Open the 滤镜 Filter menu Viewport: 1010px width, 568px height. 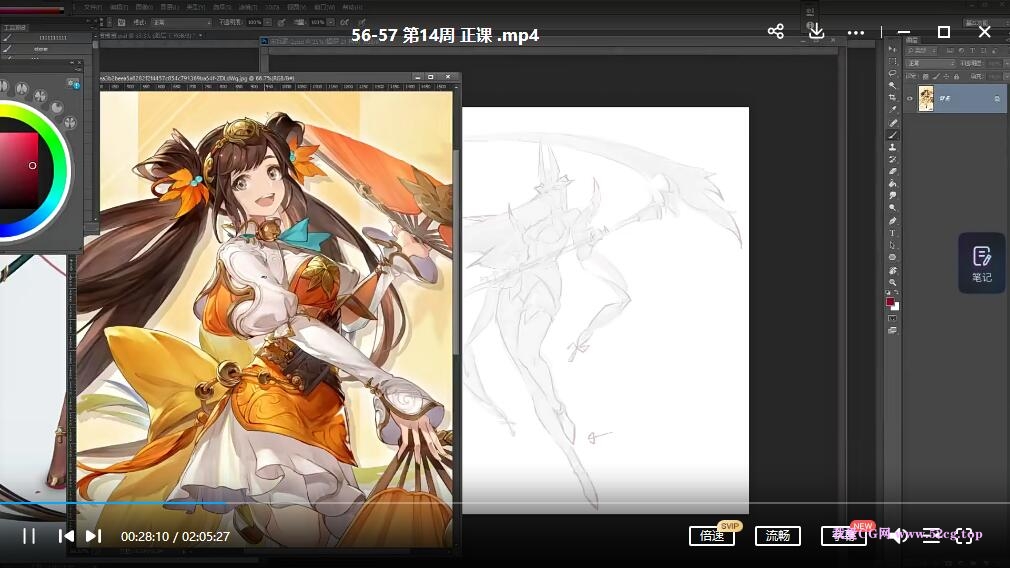[x=248, y=7]
